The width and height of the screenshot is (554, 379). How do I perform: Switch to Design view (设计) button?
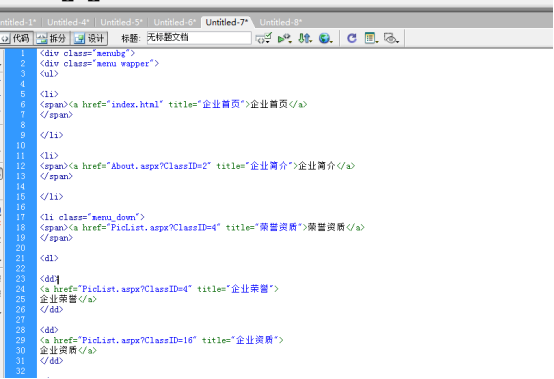point(90,38)
